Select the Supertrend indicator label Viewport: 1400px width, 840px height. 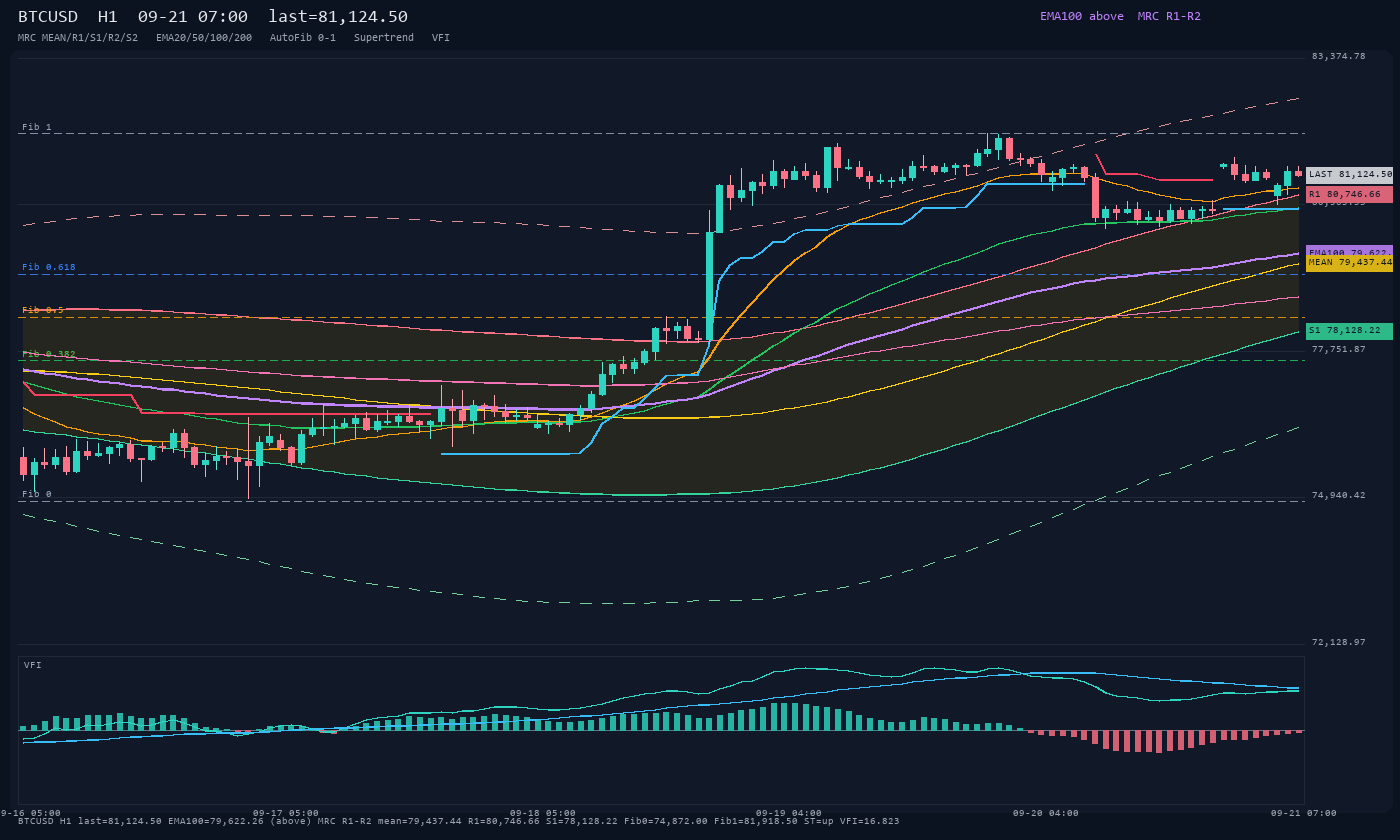tap(384, 38)
